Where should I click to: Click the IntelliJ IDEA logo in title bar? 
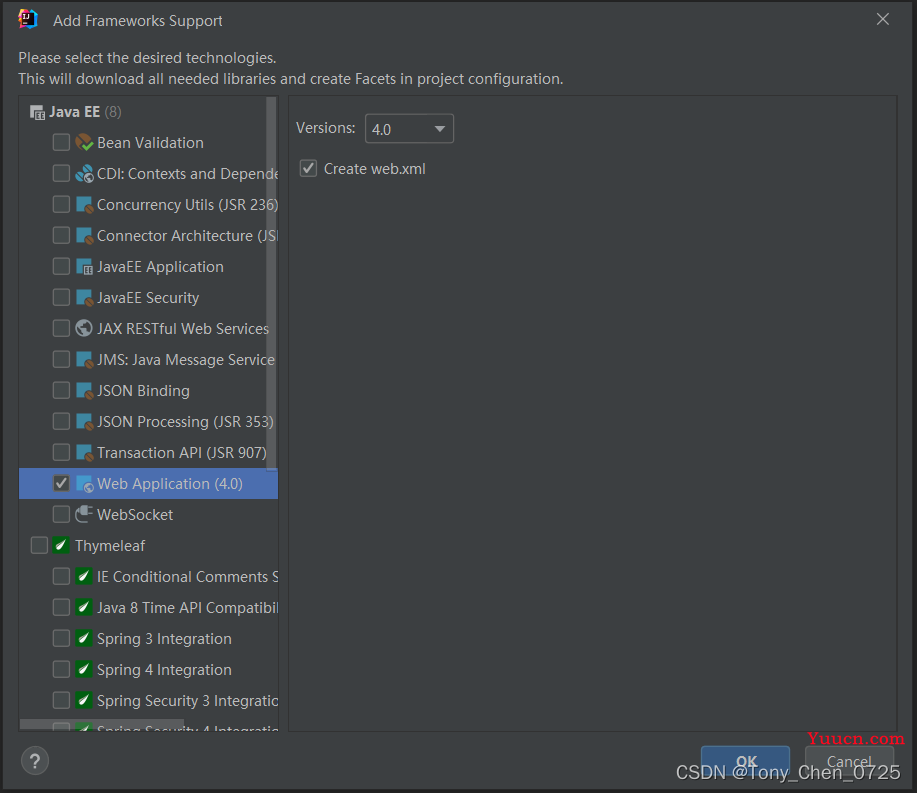click(x=27, y=19)
